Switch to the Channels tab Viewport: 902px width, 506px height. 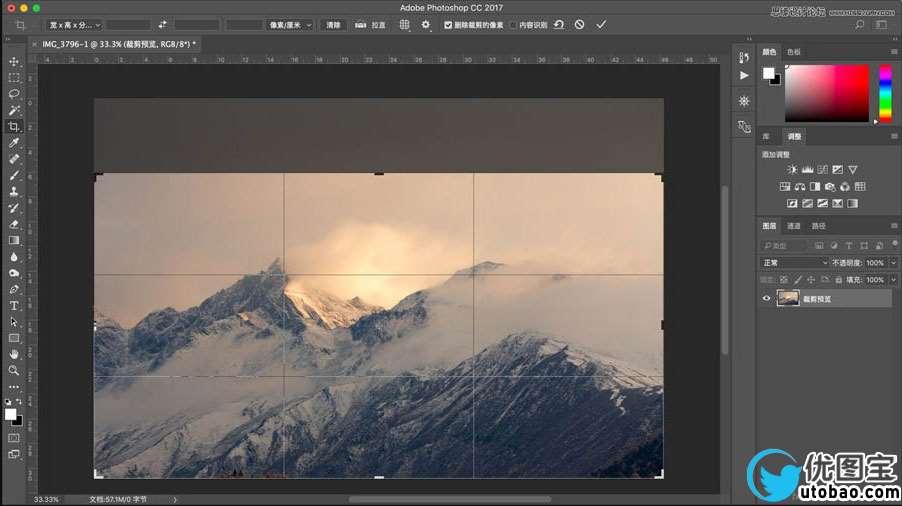coord(794,226)
